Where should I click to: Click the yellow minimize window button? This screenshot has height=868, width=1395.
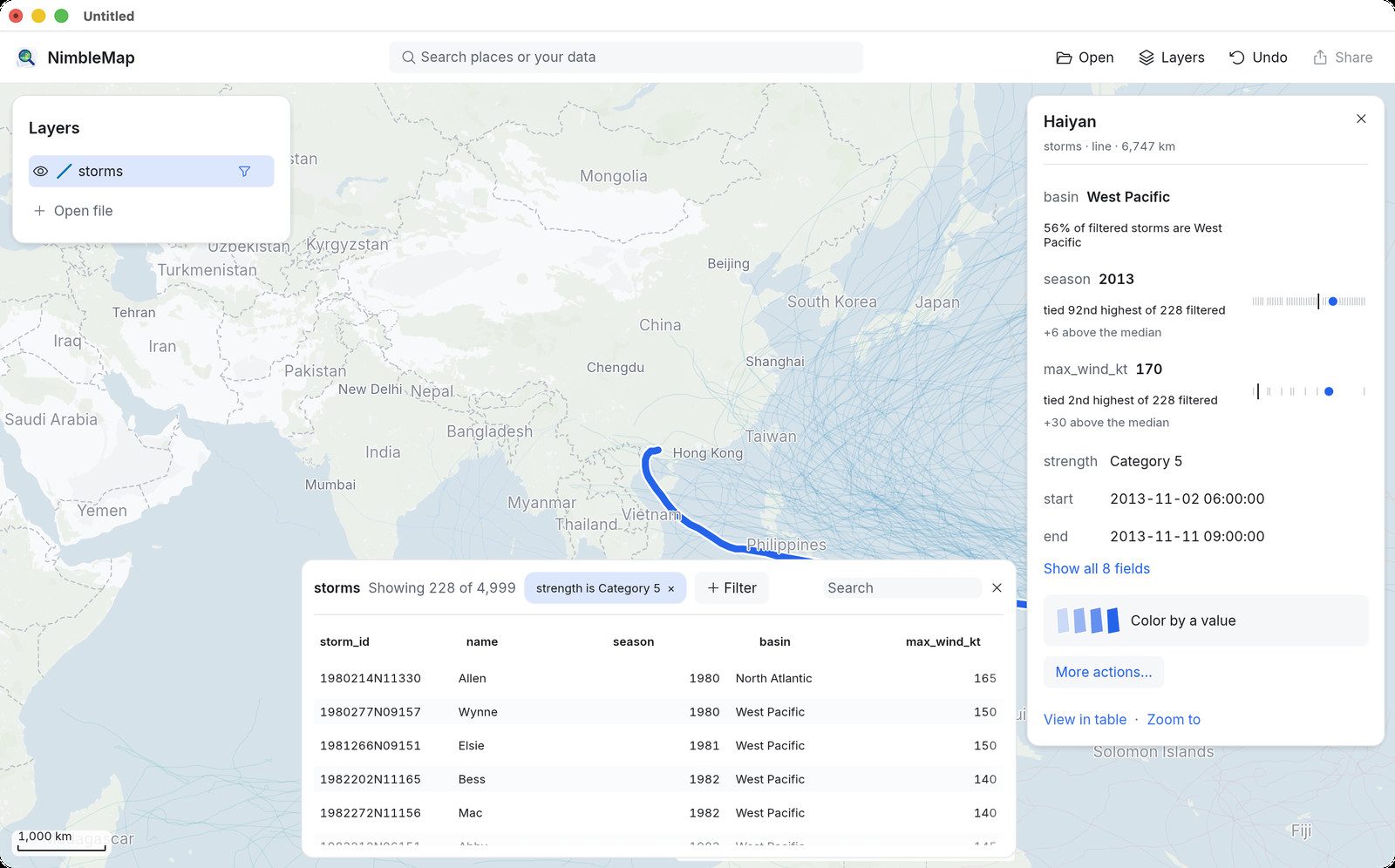(x=38, y=16)
